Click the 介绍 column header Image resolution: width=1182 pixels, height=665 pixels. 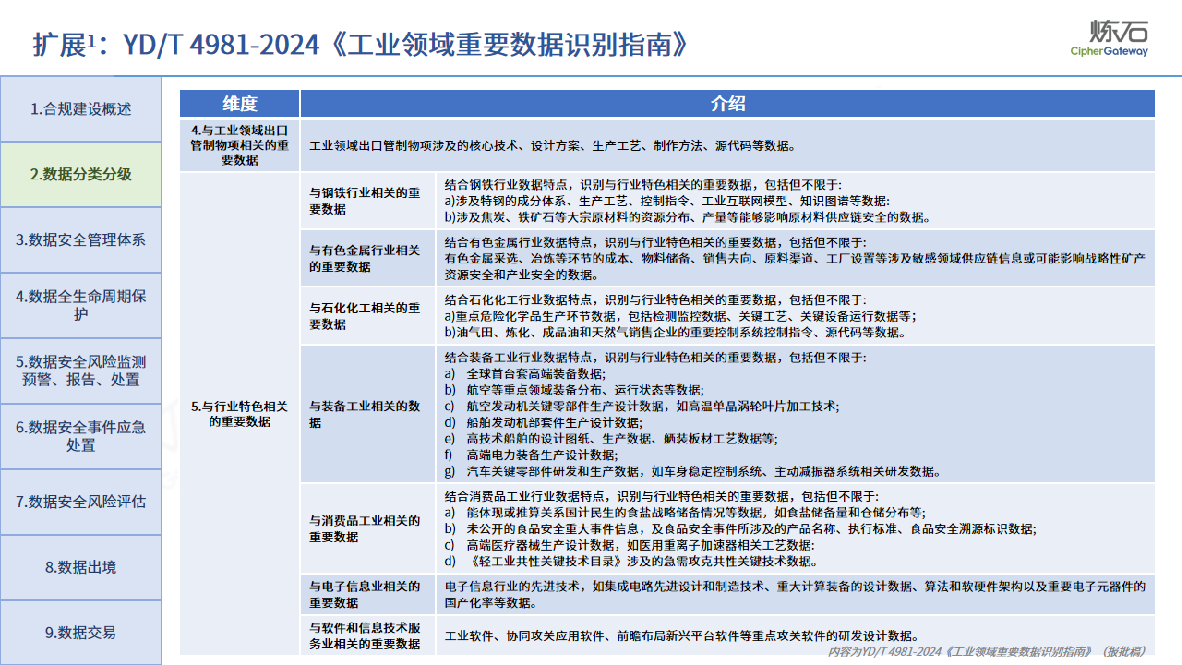pyautogui.click(x=727, y=104)
